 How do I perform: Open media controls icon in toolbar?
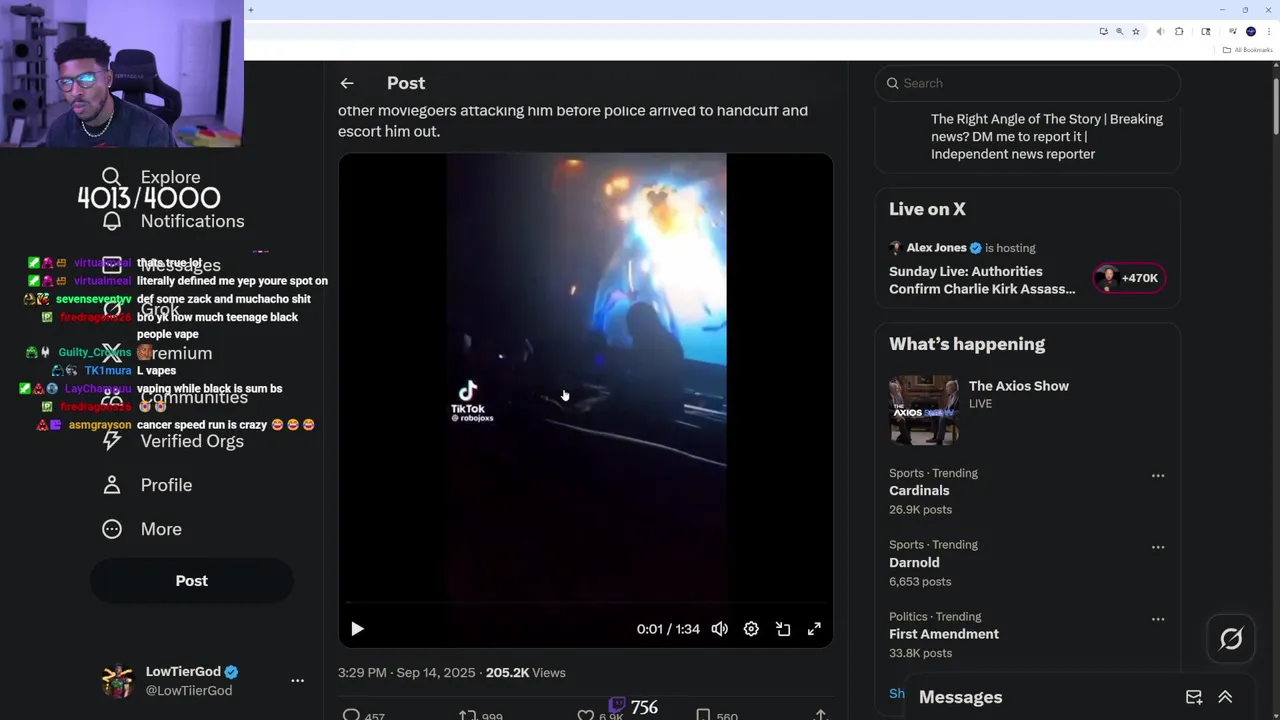click(1234, 31)
